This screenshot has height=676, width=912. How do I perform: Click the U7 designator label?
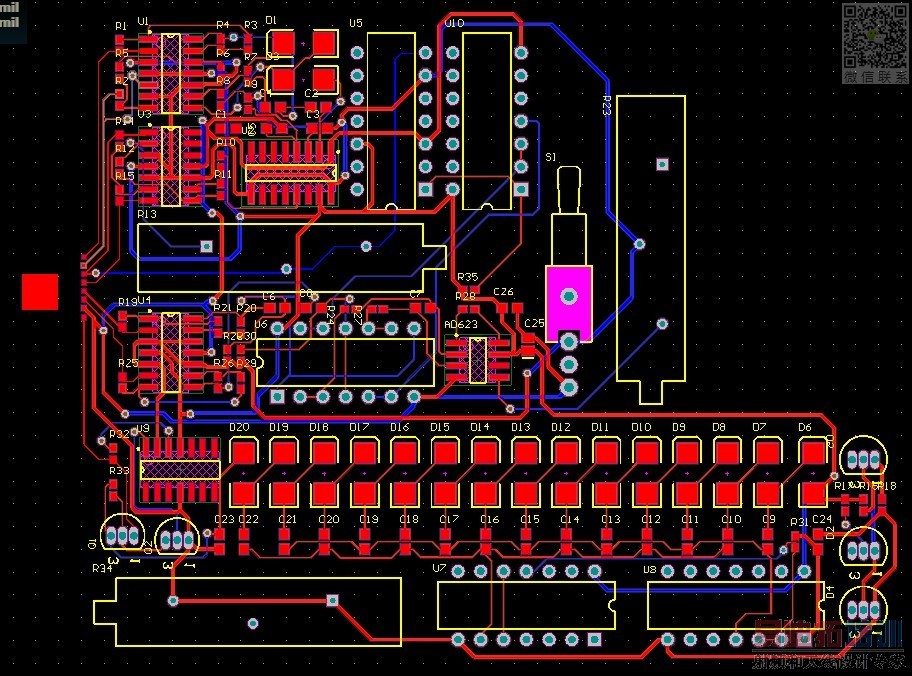[x=439, y=568]
